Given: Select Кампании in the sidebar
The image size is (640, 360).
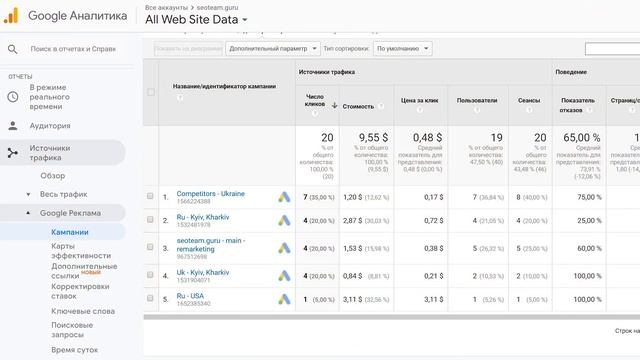Looking at the screenshot, I should click(x=70, y=232).
